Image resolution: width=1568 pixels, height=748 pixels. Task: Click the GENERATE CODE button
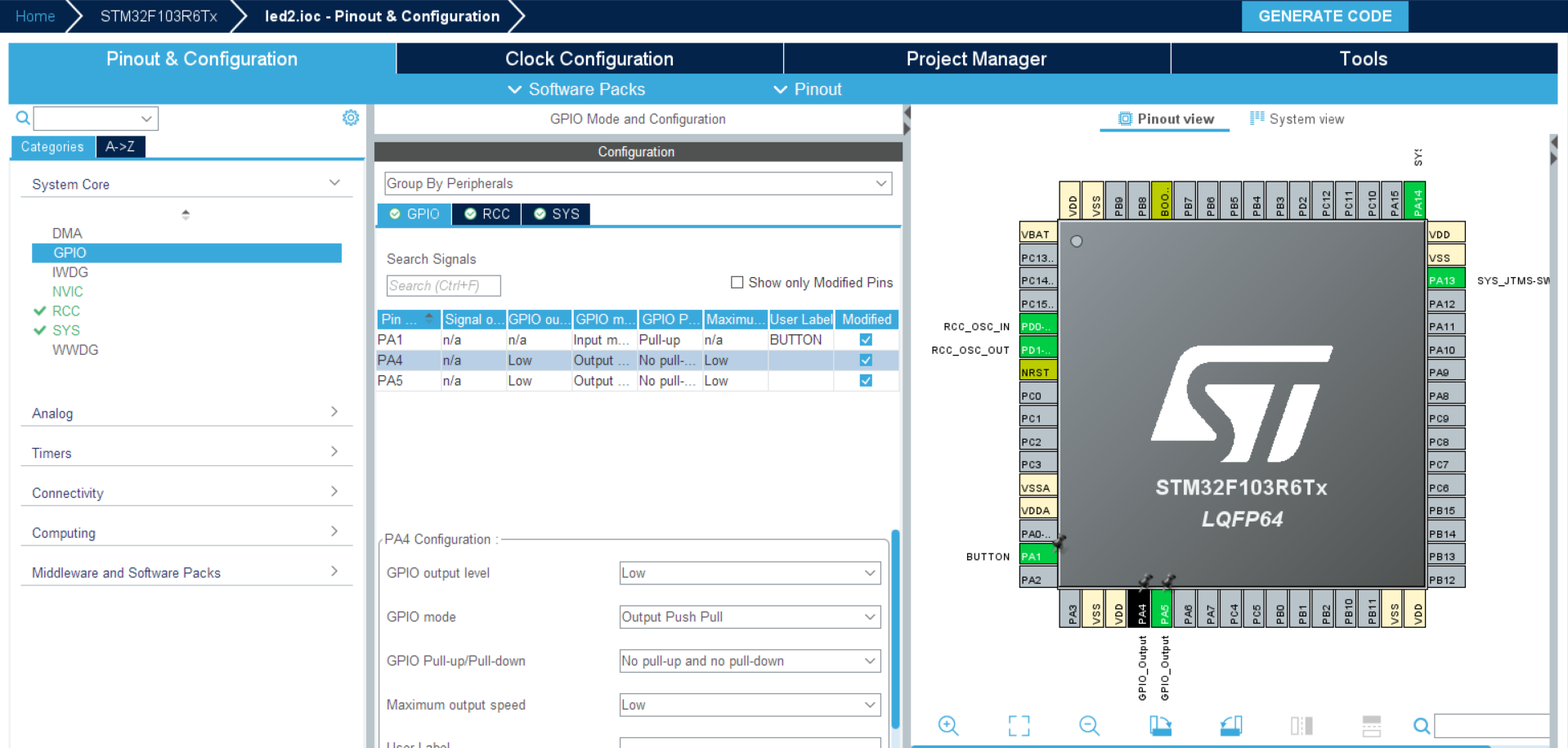point(1324,16)
